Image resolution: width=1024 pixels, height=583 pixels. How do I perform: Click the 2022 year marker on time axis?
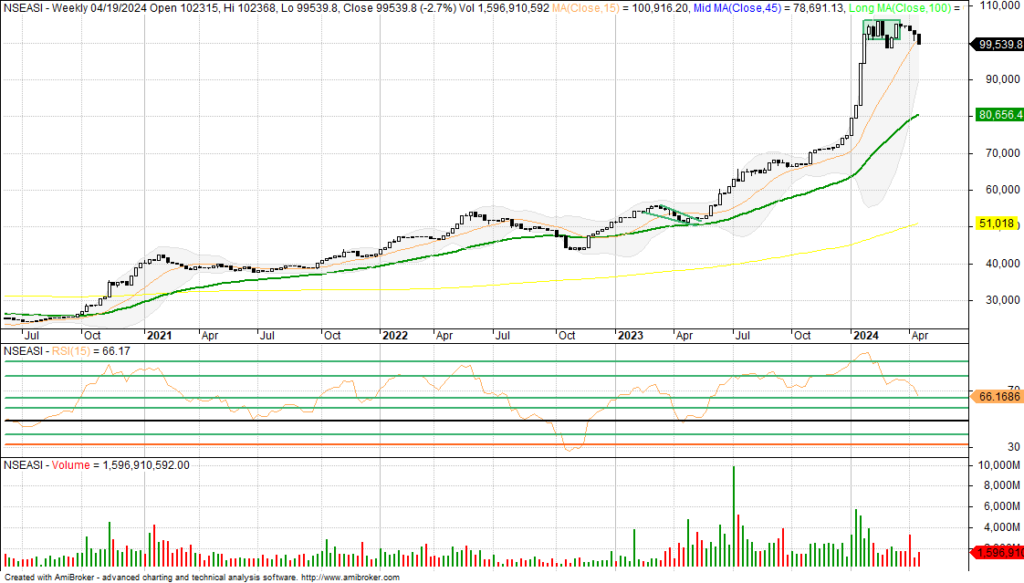[396, 335]
